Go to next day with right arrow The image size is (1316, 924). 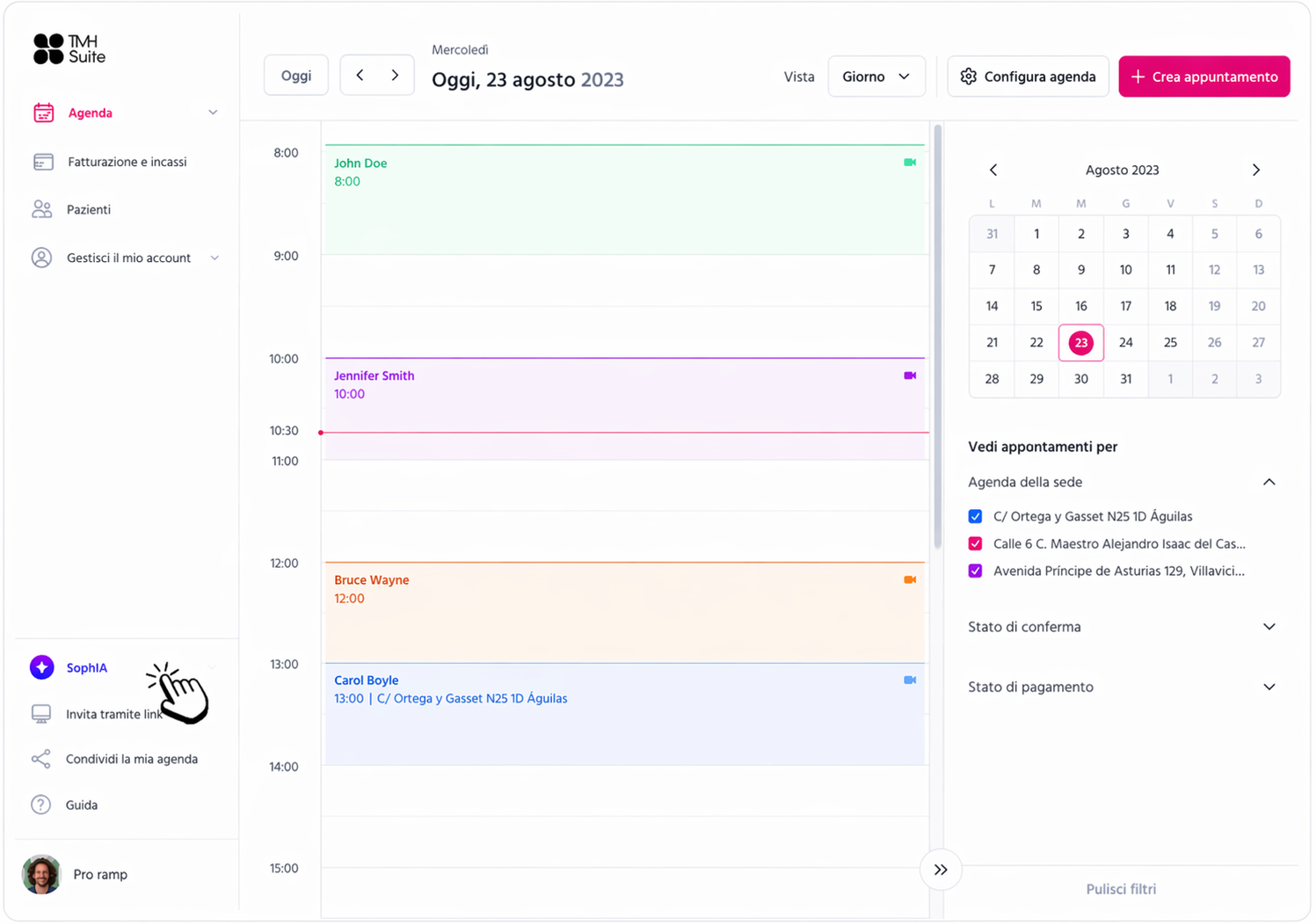point(396,76)
